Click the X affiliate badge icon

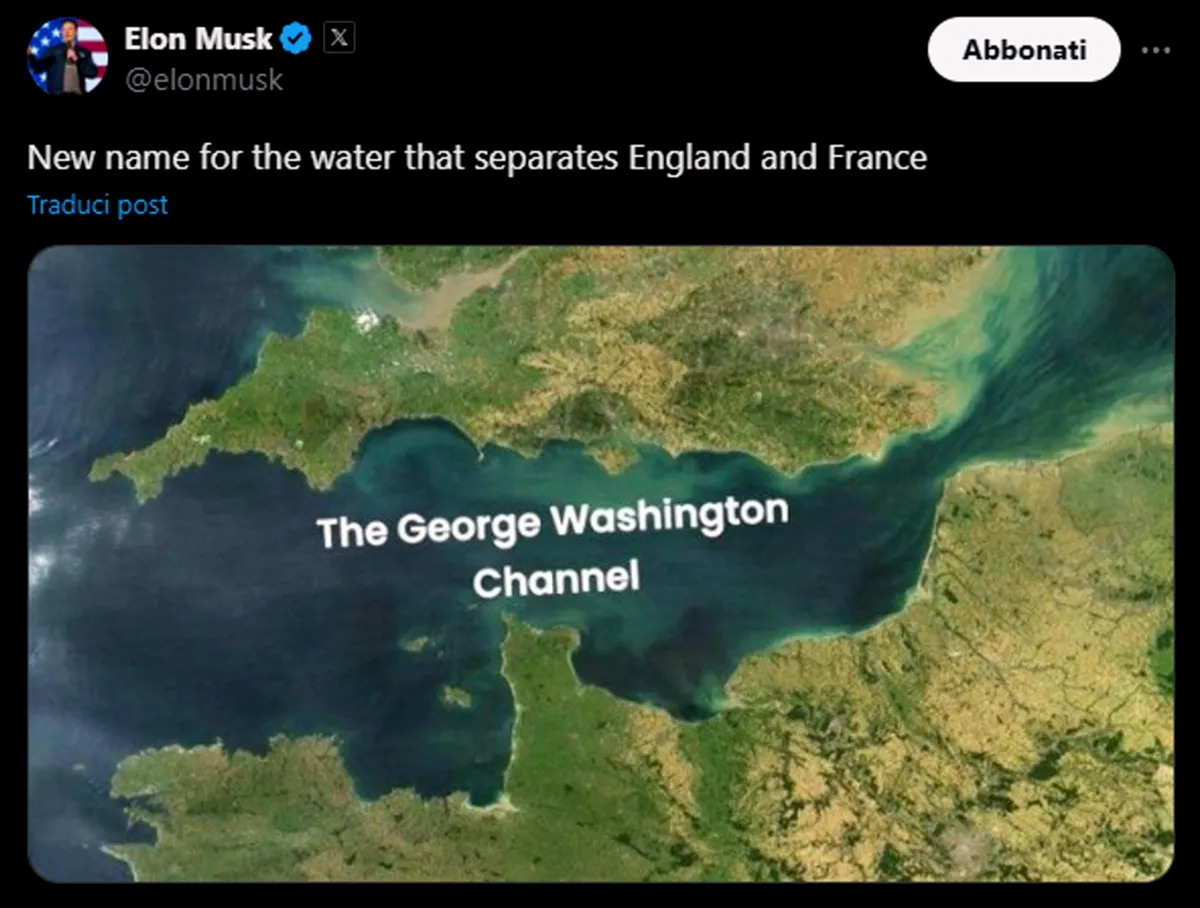click(x=340, y=38)
